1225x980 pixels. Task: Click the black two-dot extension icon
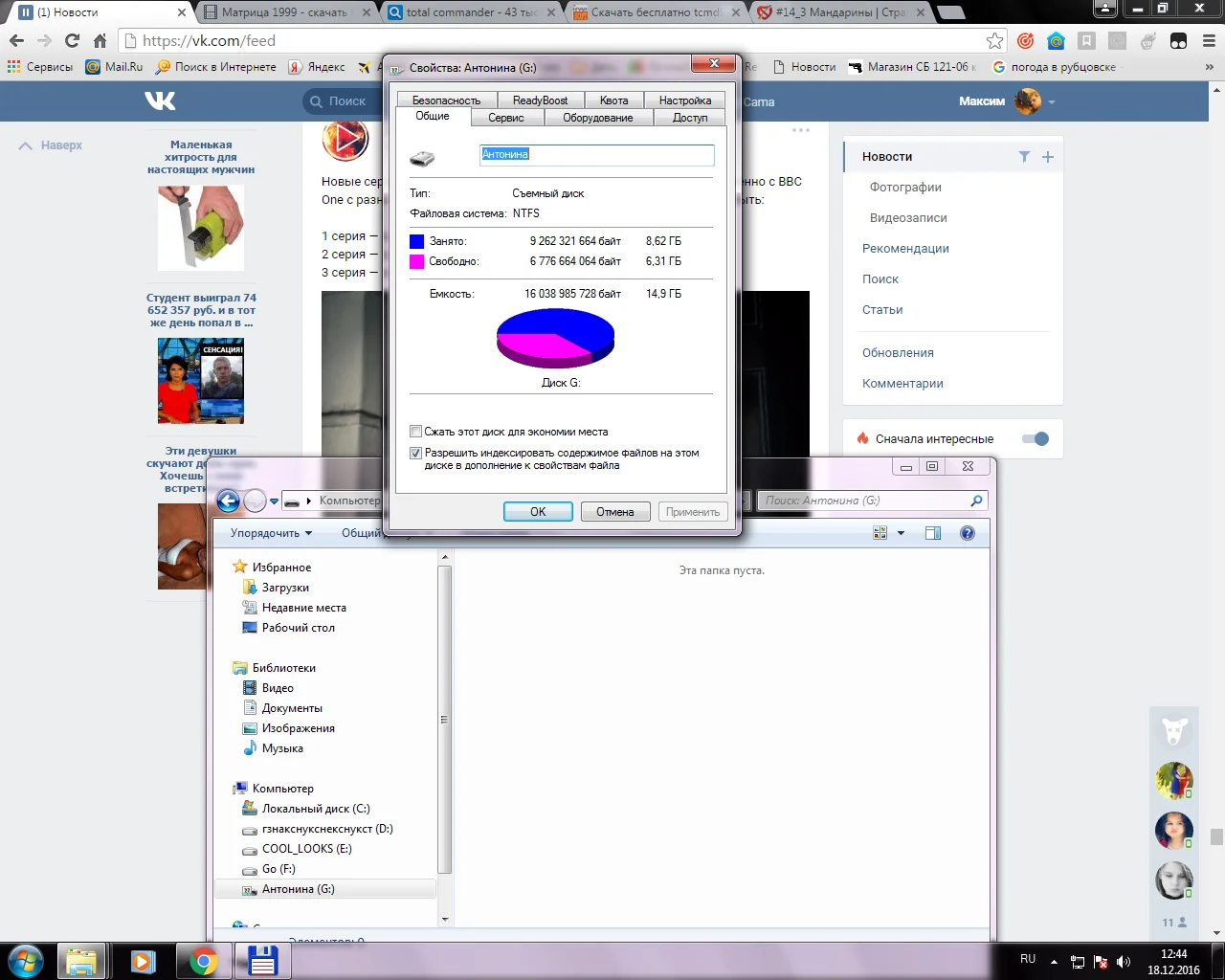pyautogui.click(x=1178, y=40)
